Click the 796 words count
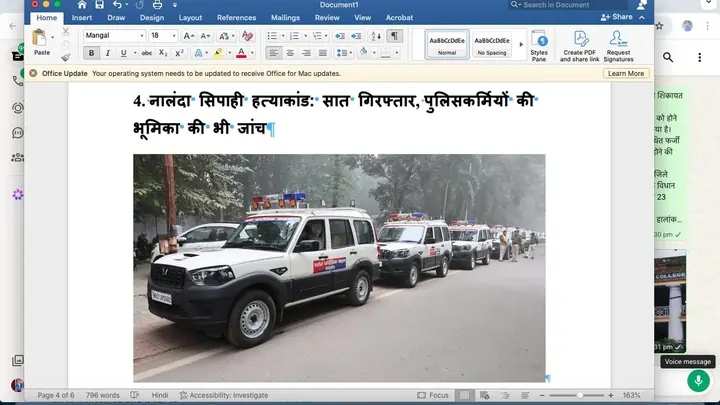Image resolution: width=720 pixels, height=405 pixels. click(102, 395)
